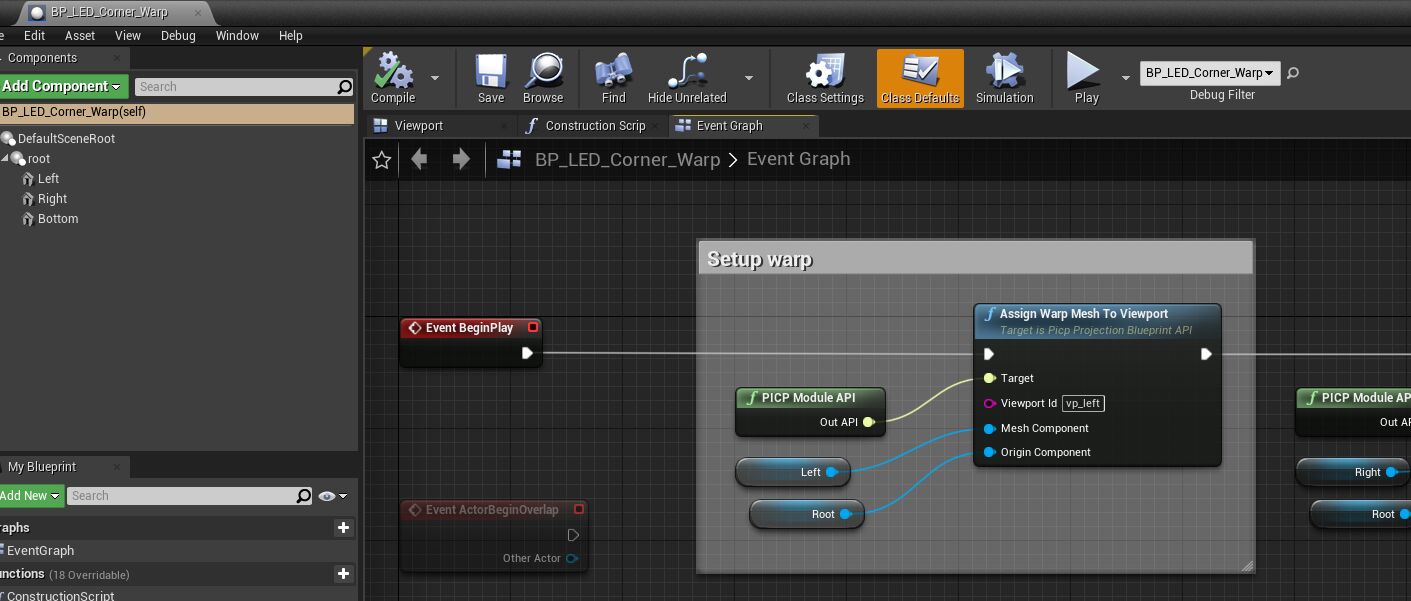Image resolution: width=1411 pixels, height=601 pixels.
Task: Select DefaultSceneRoot component
Action: tap(66, 139)
